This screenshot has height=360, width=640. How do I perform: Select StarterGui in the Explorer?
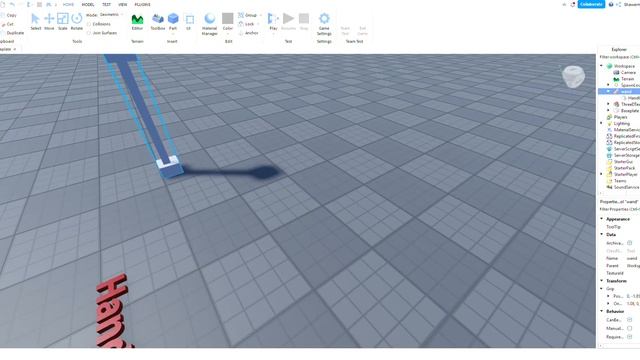tap(623, 162)
